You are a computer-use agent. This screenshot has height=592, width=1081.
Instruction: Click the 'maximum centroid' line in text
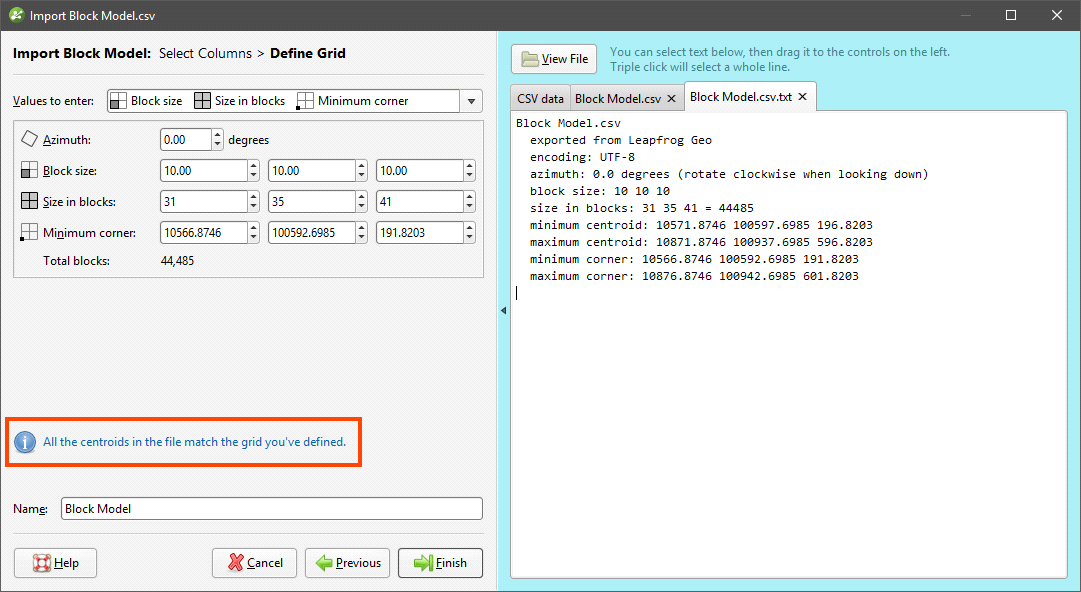(x=701, y=242)
